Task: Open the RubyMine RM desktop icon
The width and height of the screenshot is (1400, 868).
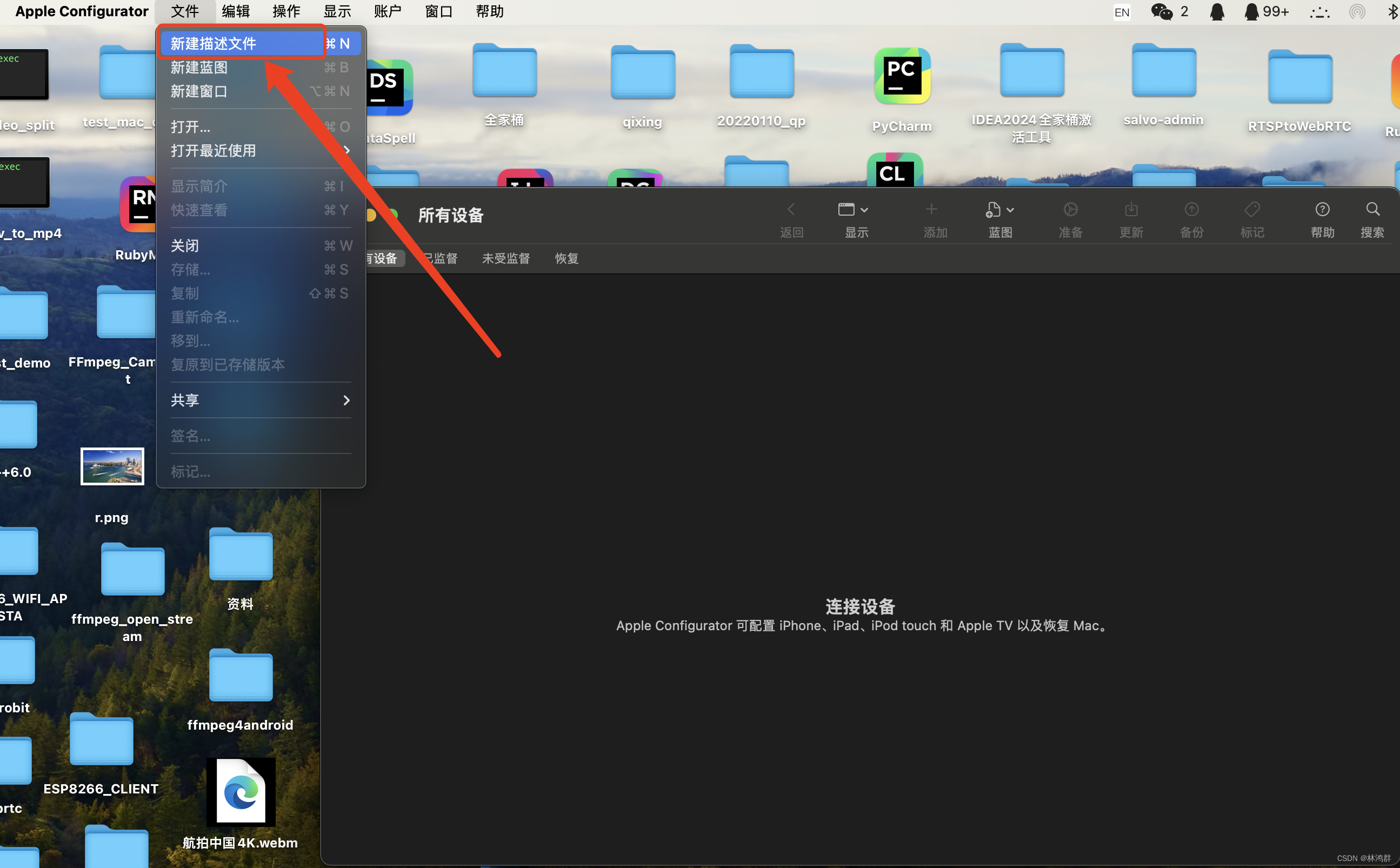Action: [138, 204]
